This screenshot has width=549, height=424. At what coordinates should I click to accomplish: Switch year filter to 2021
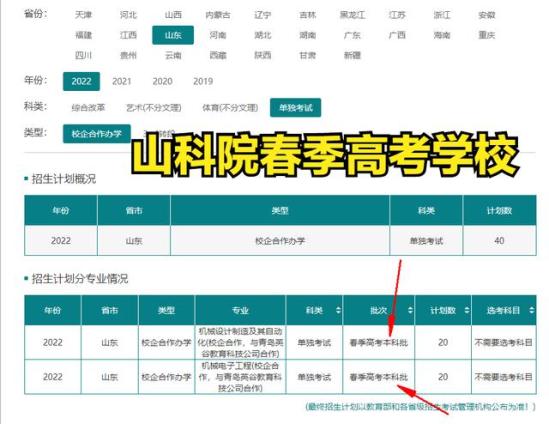pos(121,81)
